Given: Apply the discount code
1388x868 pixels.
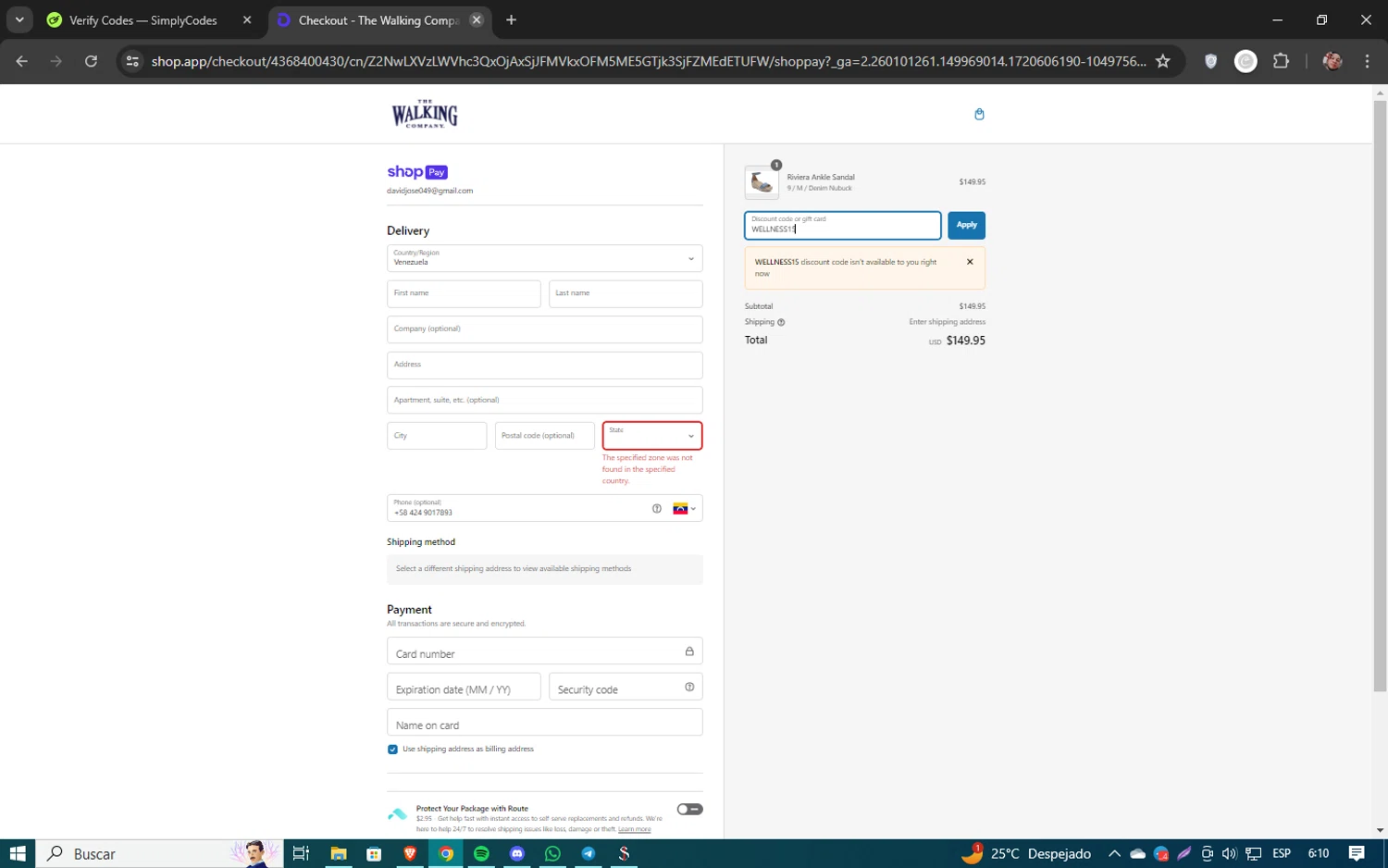Looking at the screenshot, I should (966, 225).
